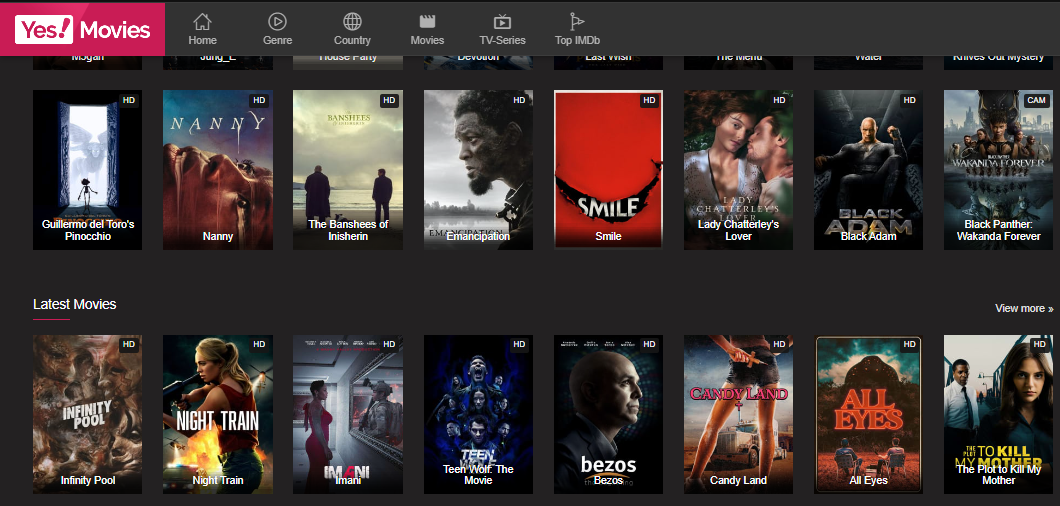
Task: Click the TV-Series television icon
Action: point(502,22)
